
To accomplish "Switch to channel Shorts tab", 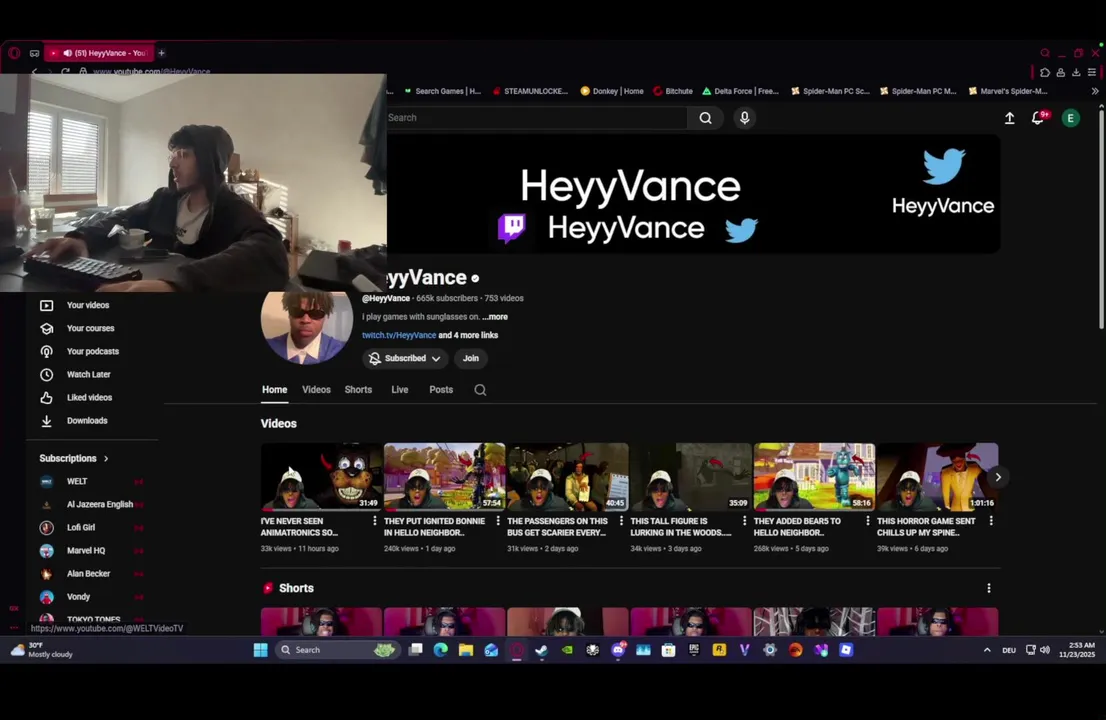I will [358, 390].
